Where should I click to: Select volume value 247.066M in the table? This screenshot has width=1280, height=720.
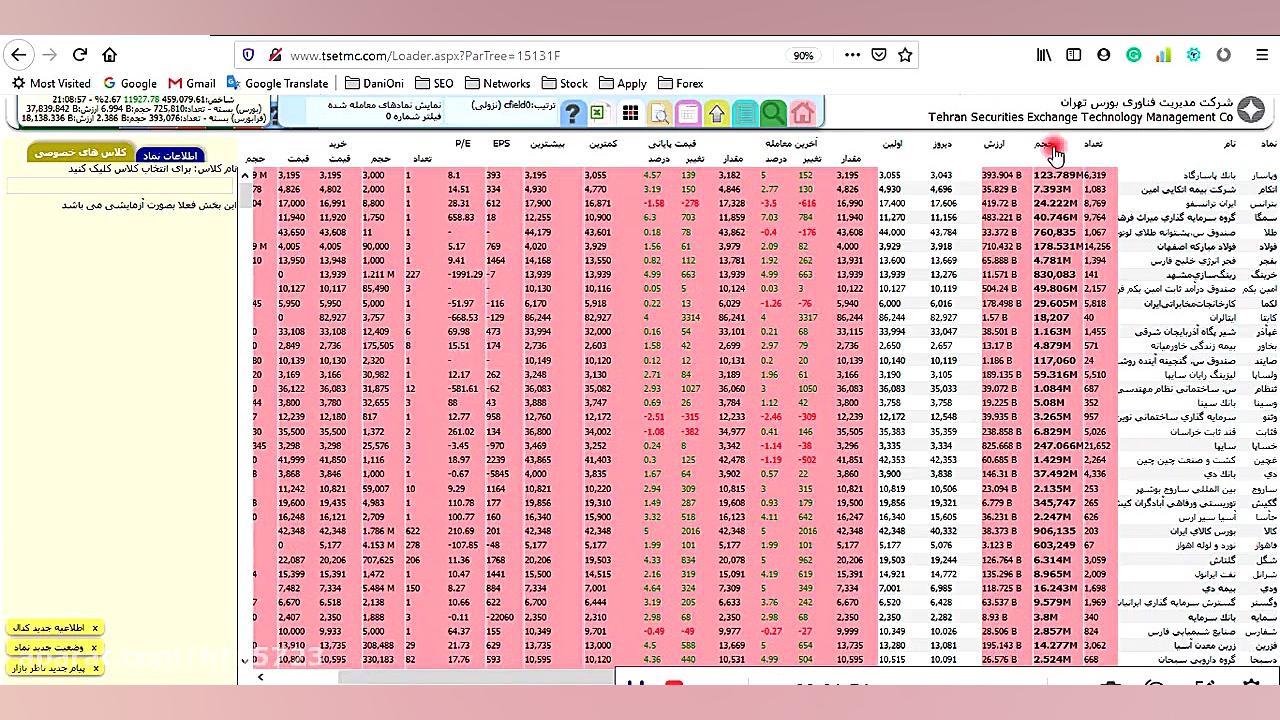pyautogui.click(x=1058, y=446)
